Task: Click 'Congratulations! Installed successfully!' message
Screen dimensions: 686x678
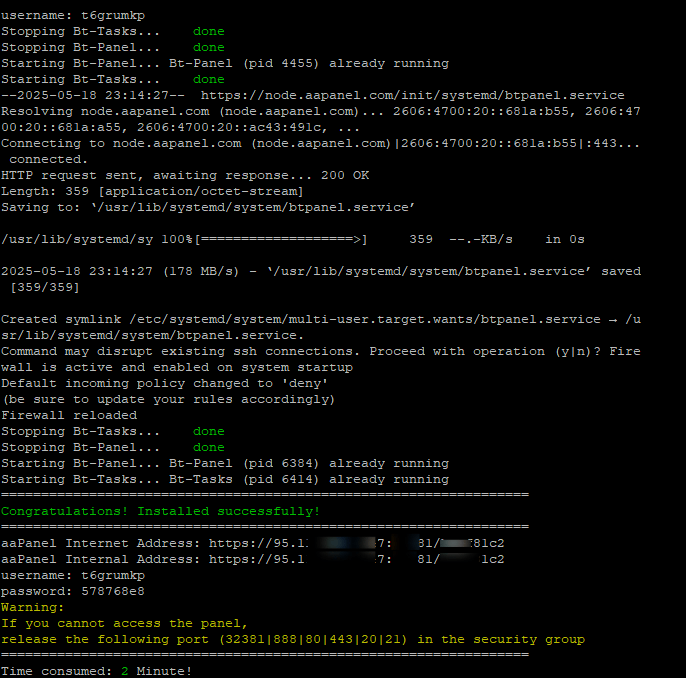Action: point(161,511)
